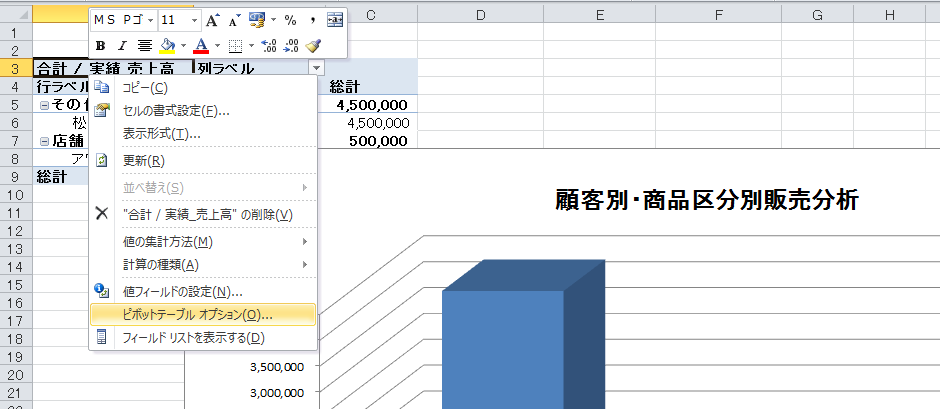940x409 pixels.
Task: Apply comma style number format
Action: [312, 20]
